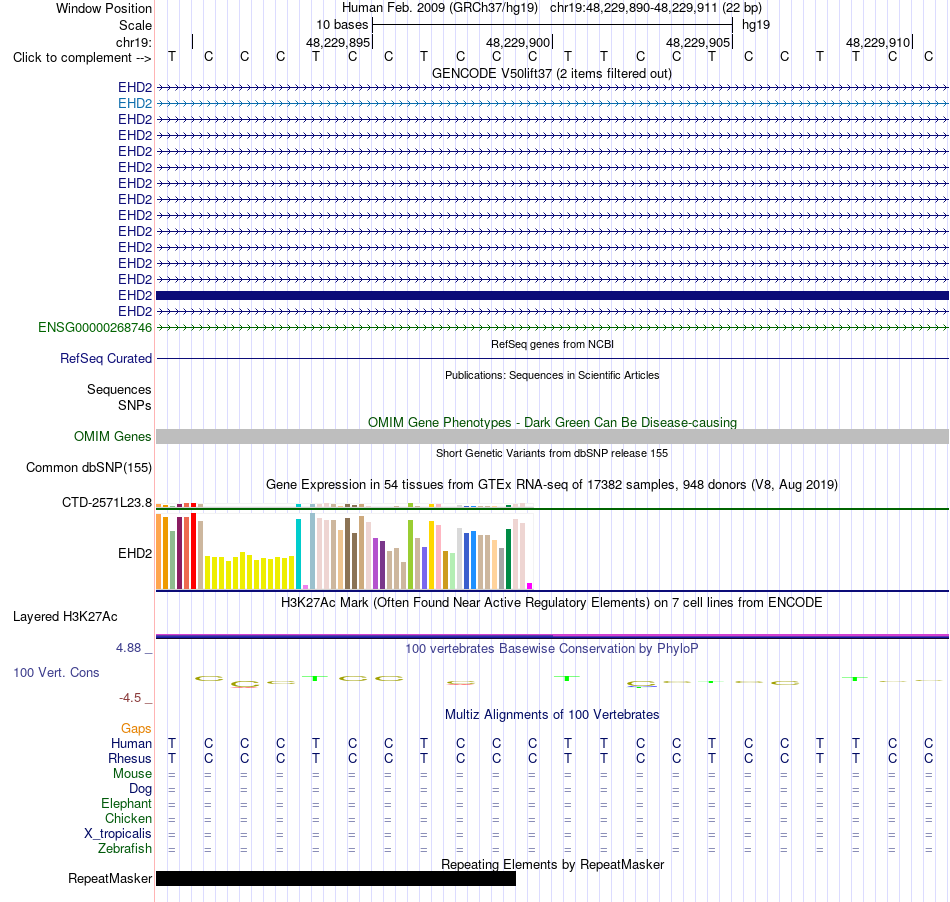
Task: Click the green ENSG00000268746 arrow line
Action: 552,328
